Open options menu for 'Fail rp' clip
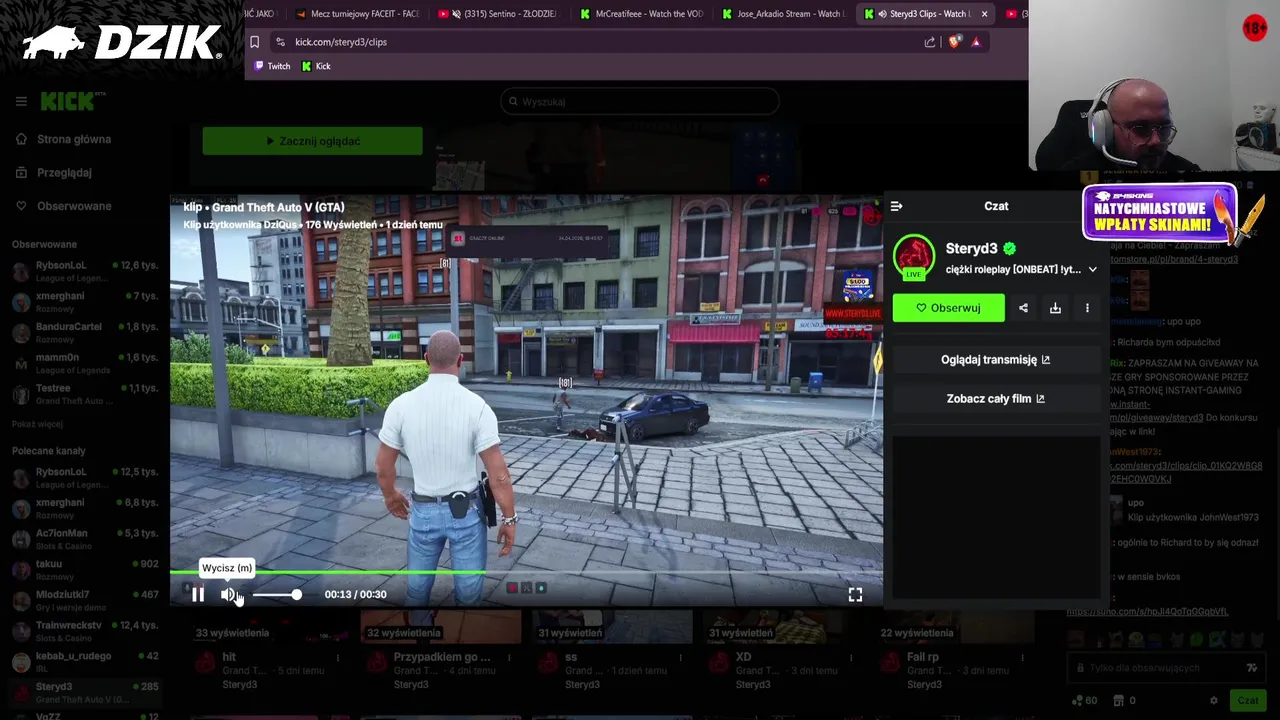This screenshot has height=720, width=1280. [1022, 658]
